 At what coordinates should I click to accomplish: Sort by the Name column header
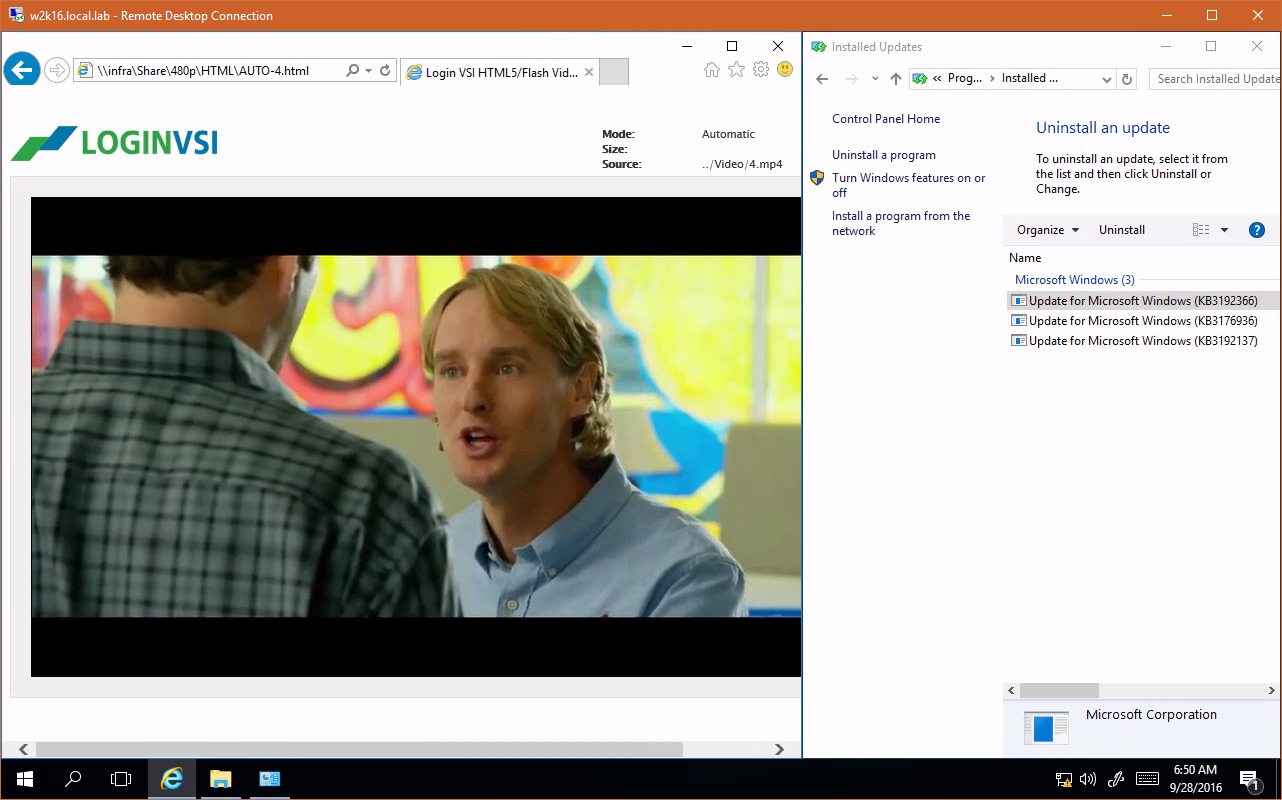coord(1025,258)
